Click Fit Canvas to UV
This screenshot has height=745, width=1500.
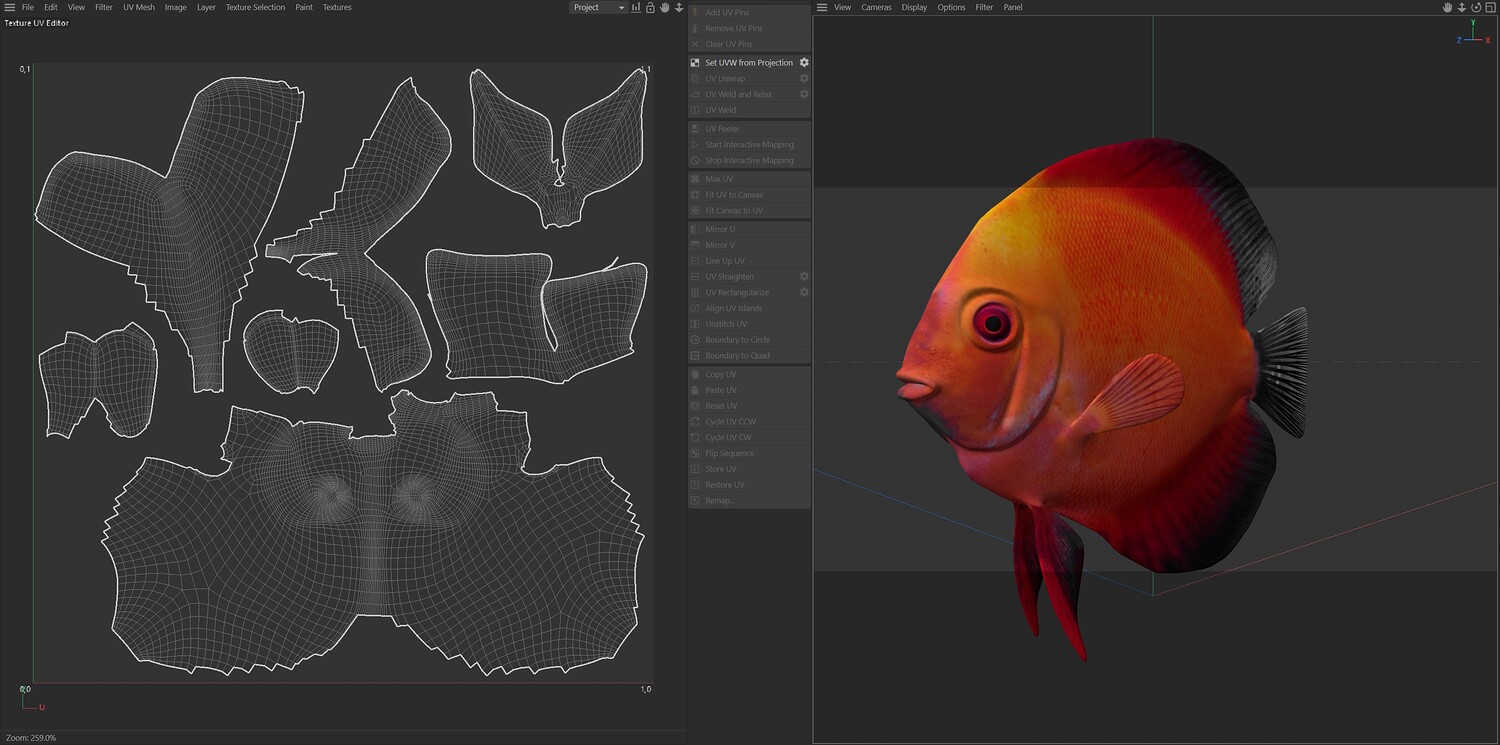[749, 211]
